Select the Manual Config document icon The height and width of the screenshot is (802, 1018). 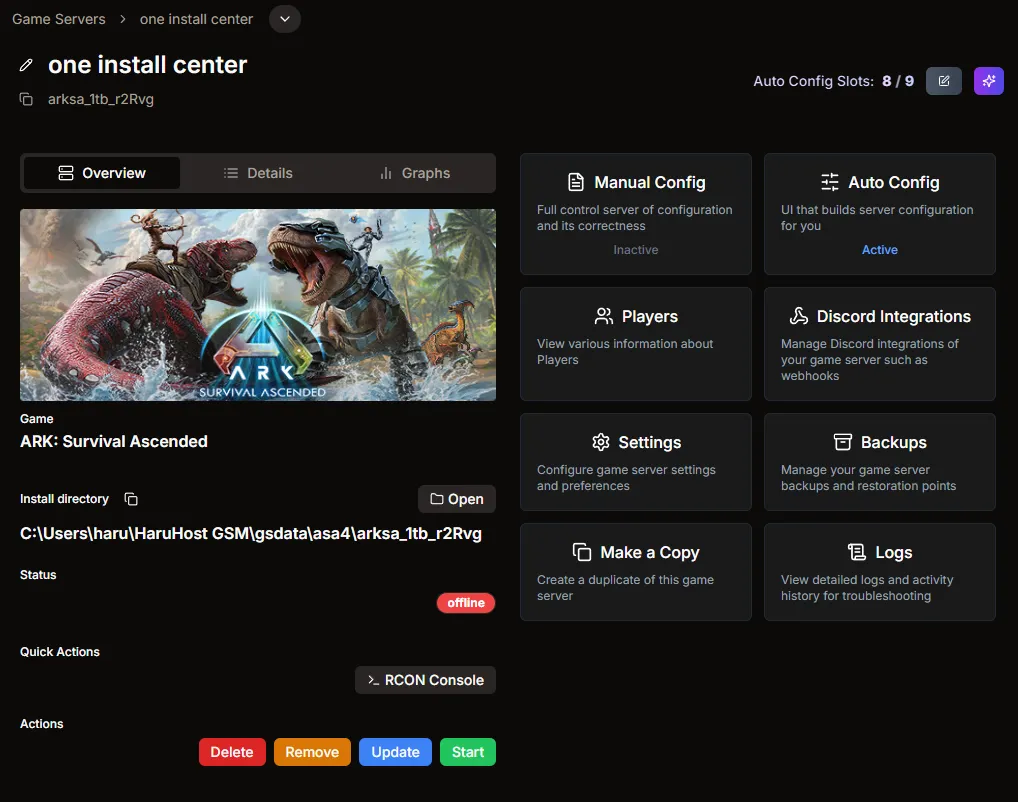point(576,181)
